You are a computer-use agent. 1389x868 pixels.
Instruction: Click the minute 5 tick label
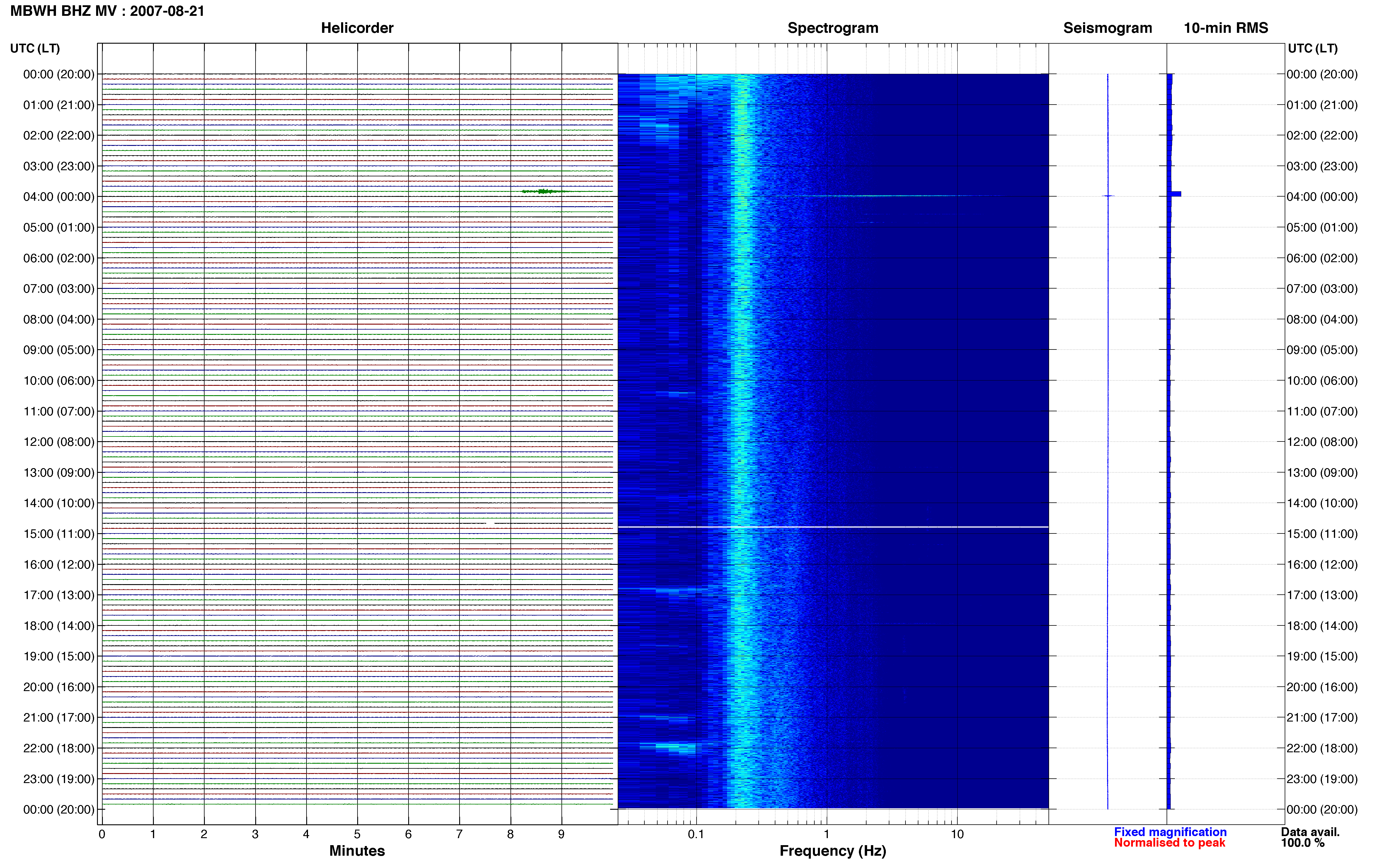pyautogui.click(x=357, y=834)
